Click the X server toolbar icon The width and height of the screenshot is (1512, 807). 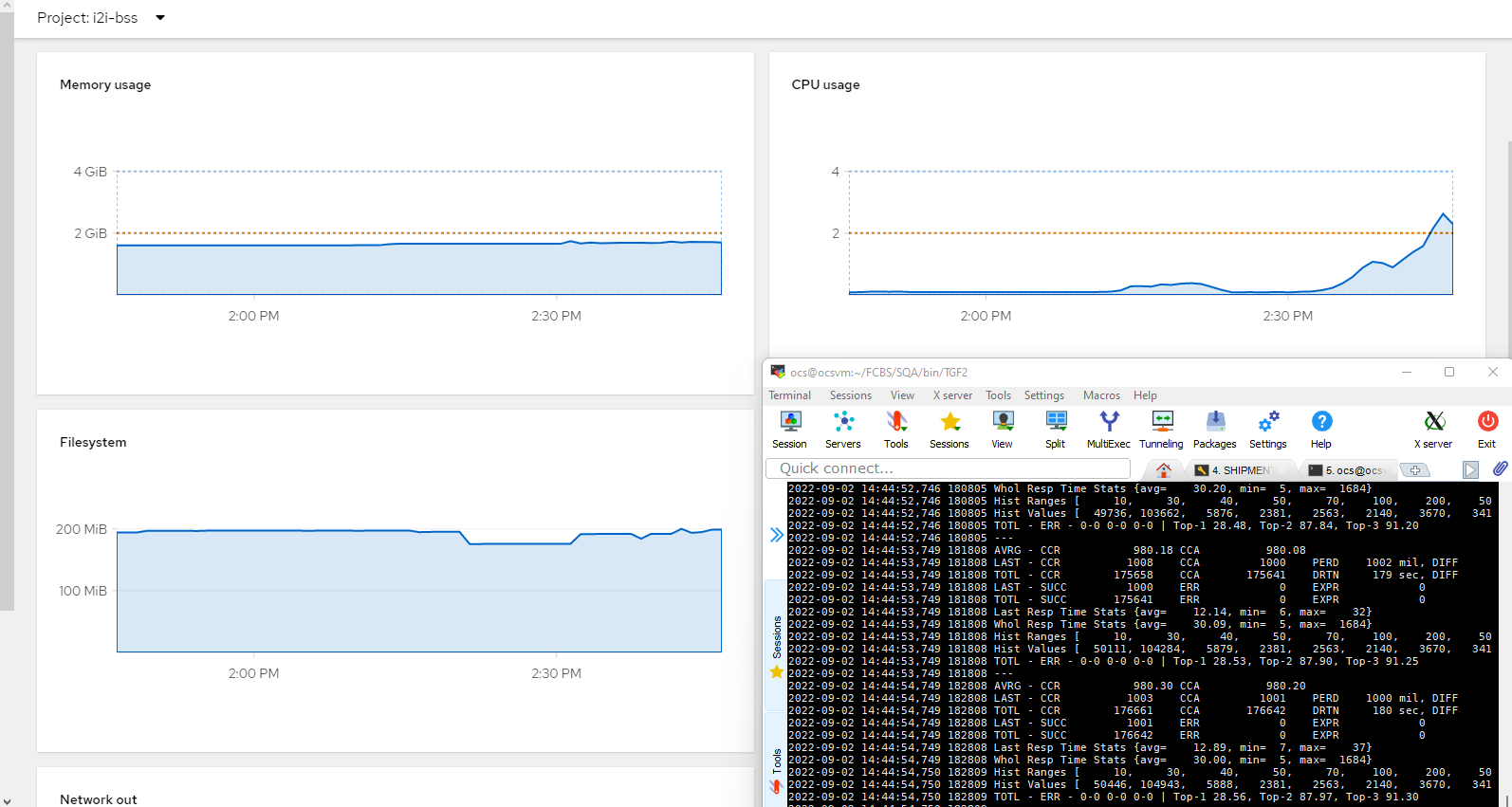pos(1433,430)
